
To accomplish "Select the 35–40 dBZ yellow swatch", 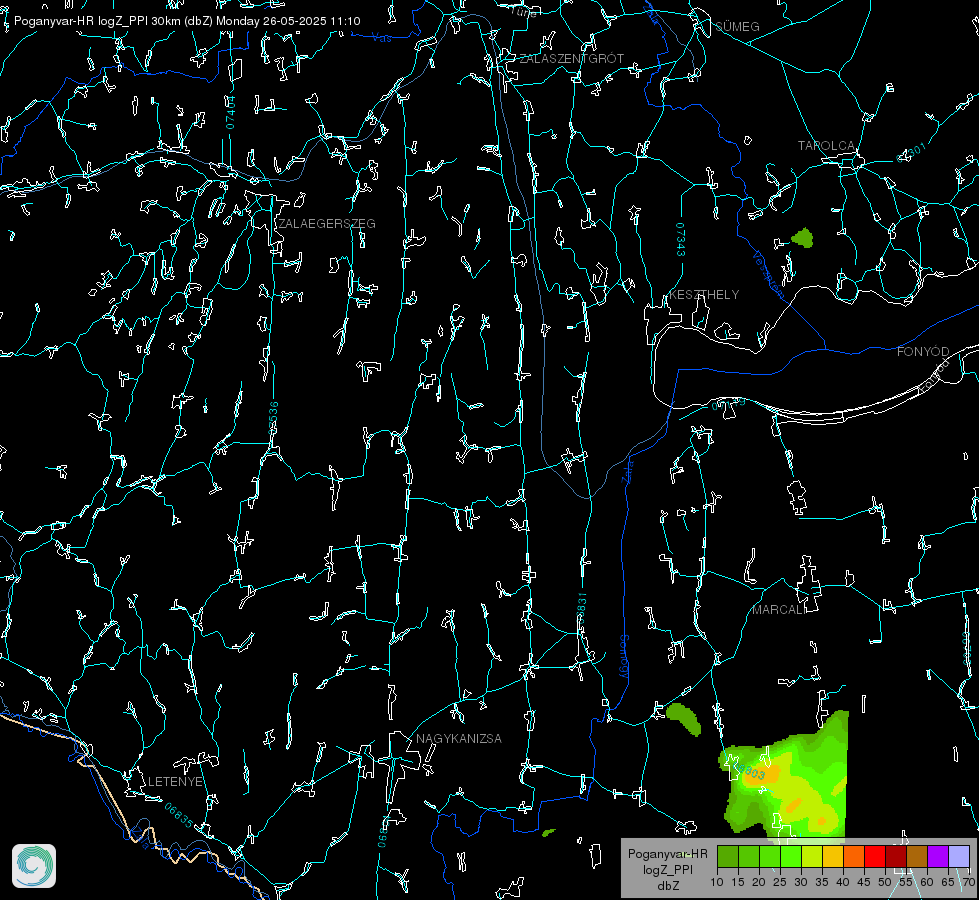I will tap(833, 856).
